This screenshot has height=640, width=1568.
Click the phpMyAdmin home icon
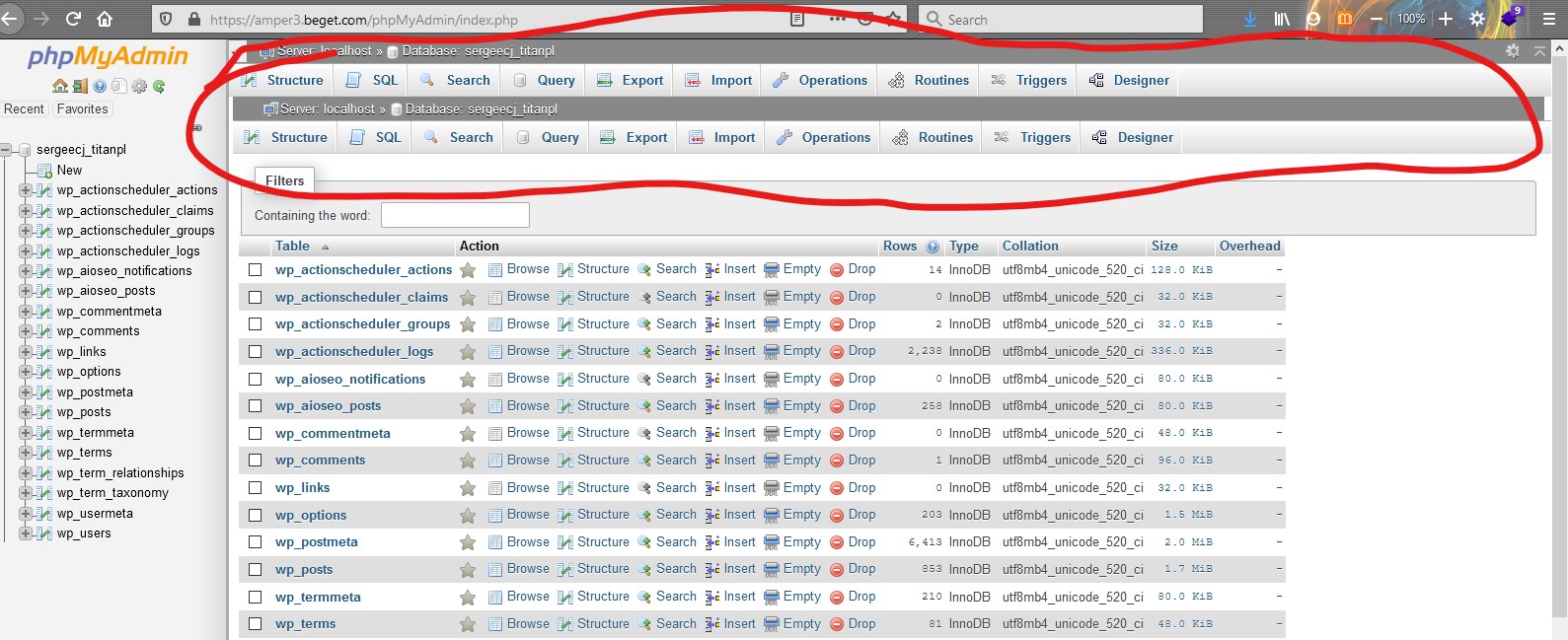(60, 86)
